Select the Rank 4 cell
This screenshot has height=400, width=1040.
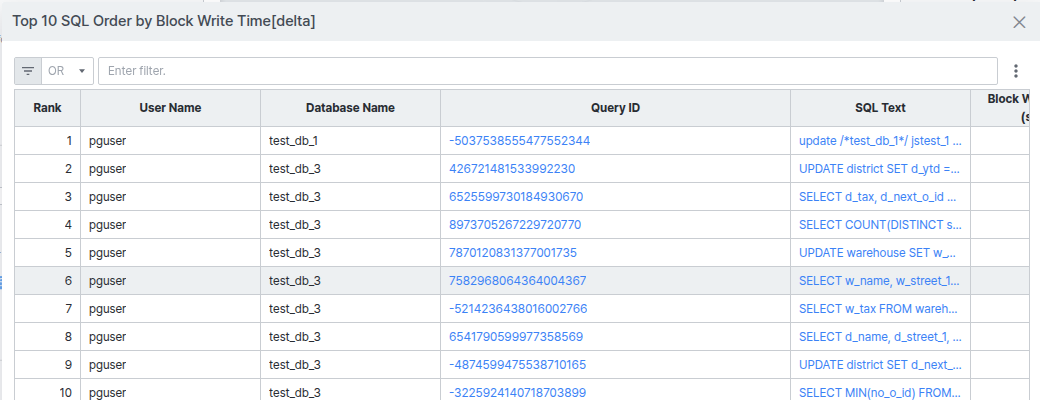[x=48, y=225]
